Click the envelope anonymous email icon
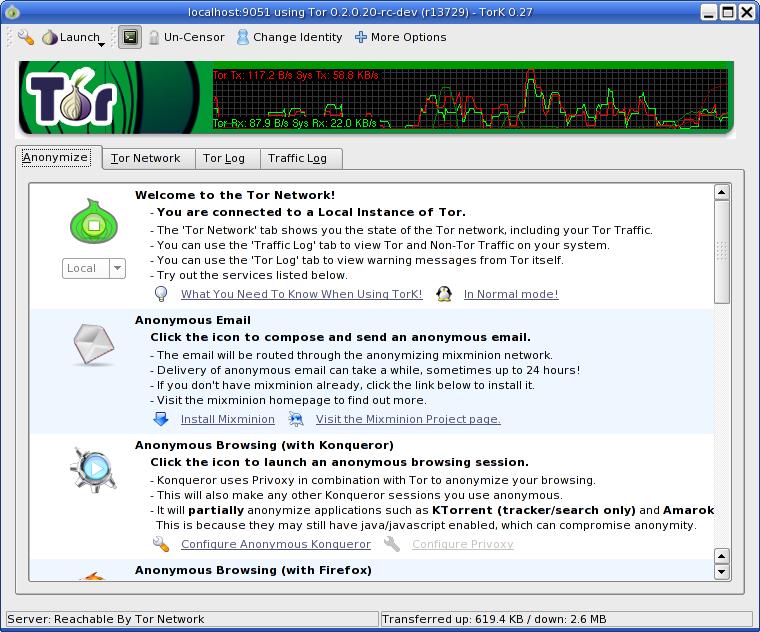The width and height of the screenshot is (760, 632). (x=94, y=345)
